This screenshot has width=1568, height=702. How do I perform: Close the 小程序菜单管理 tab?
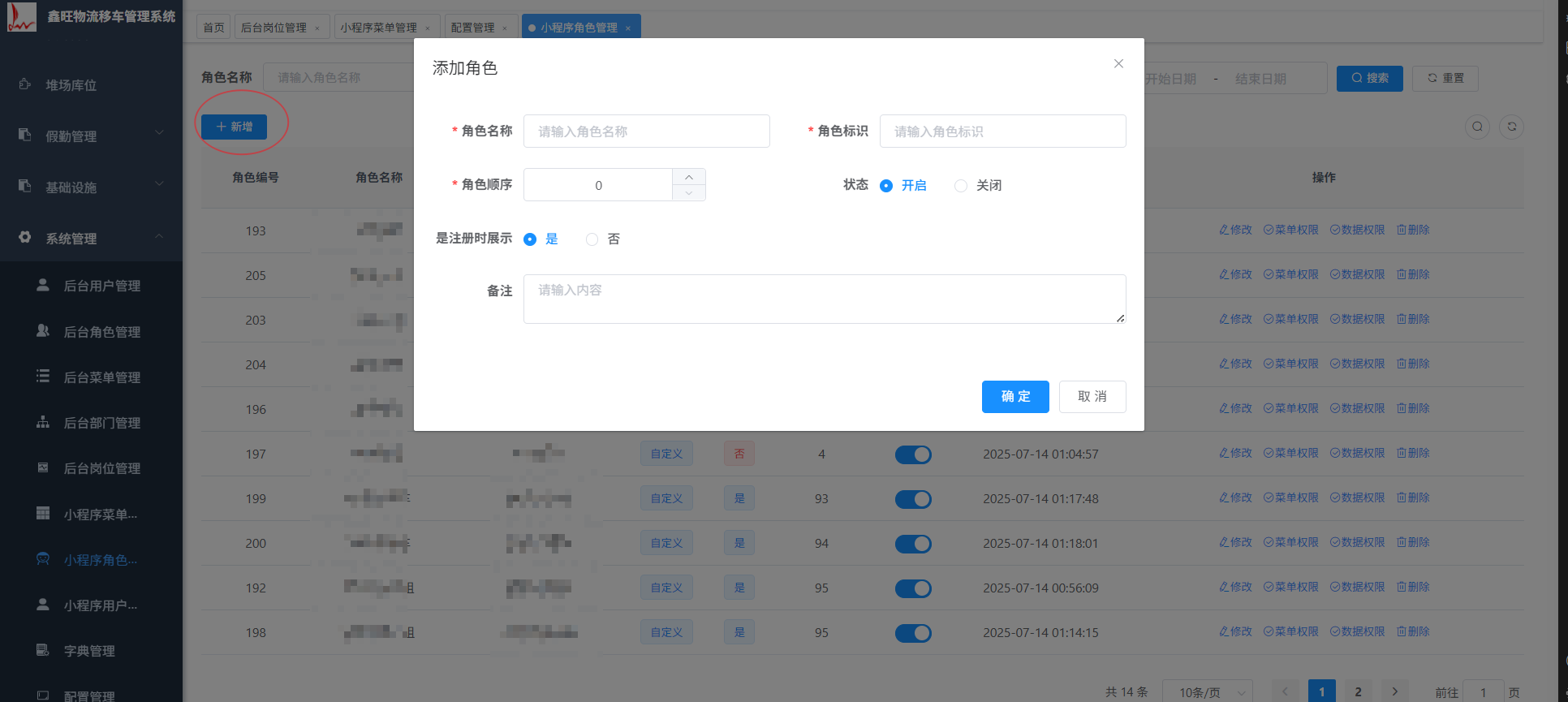coord(428,28)
